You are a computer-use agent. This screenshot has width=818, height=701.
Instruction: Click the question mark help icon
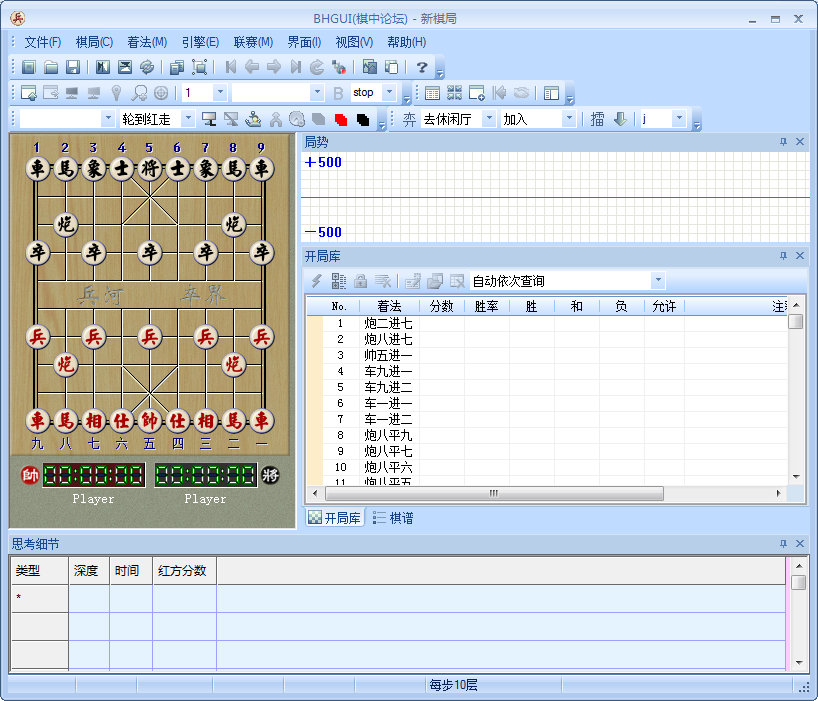422,67
